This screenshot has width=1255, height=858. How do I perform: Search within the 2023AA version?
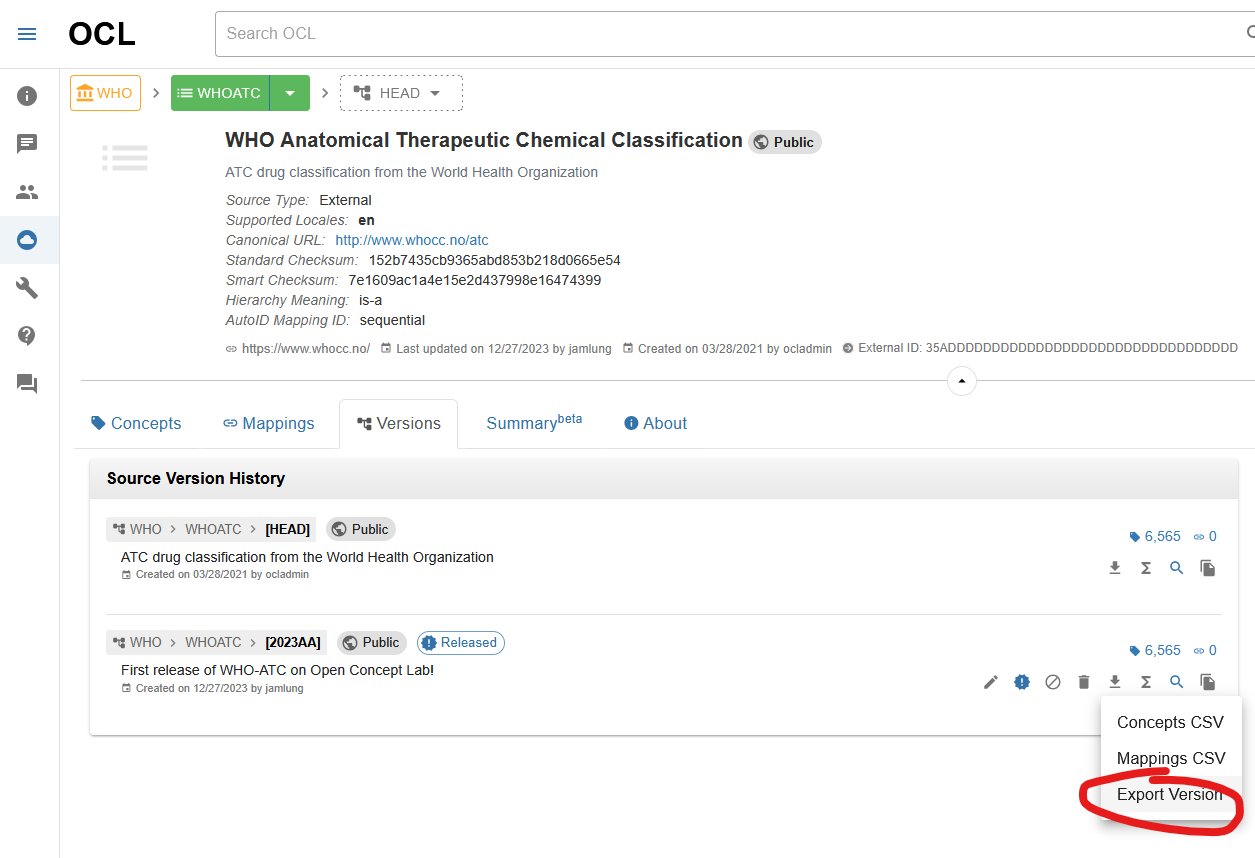click(1177, 682)
